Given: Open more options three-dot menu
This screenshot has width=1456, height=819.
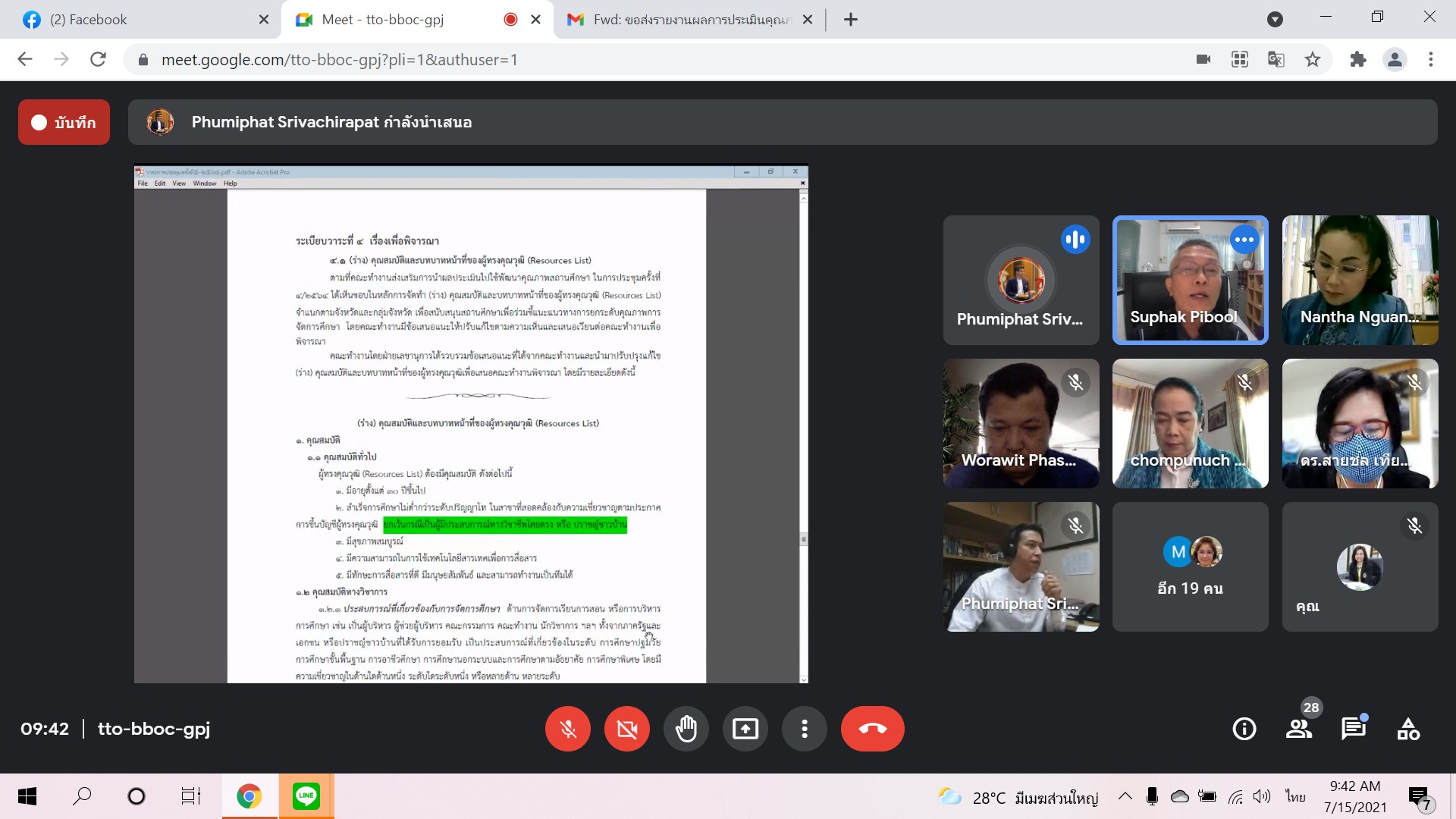Looking at the screenshot, I should point(804,729).
